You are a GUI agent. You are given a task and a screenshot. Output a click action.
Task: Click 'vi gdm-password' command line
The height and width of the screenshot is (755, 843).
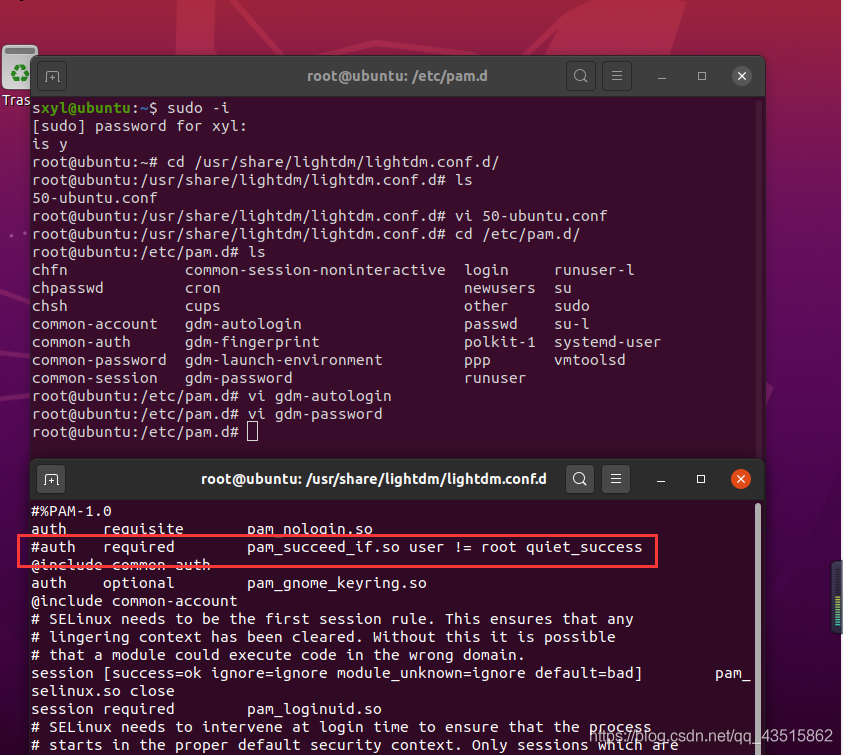315,414
